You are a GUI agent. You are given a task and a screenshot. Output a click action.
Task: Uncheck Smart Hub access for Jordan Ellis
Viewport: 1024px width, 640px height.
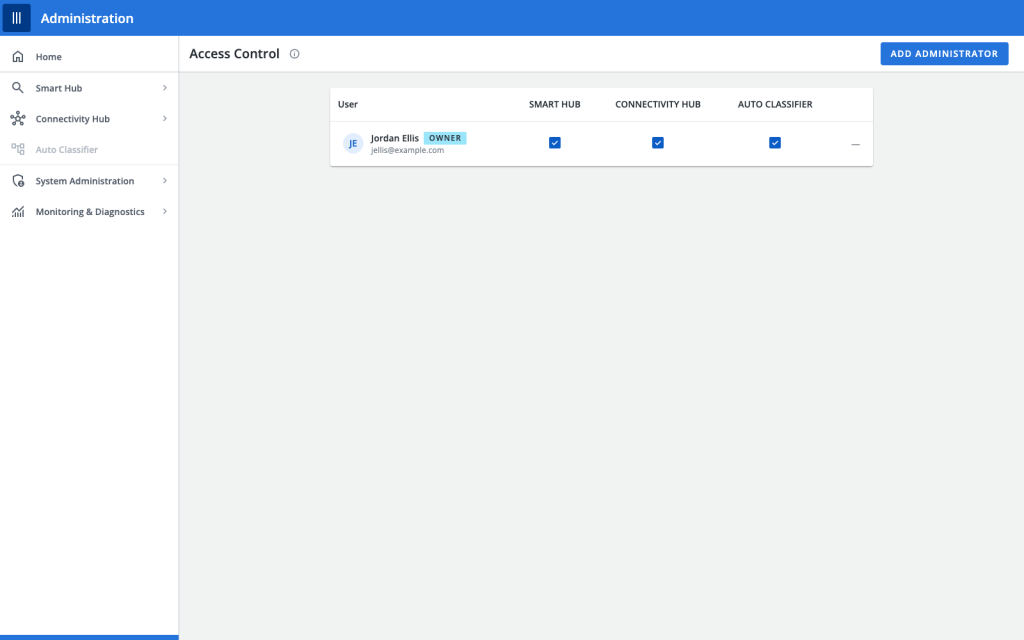[554, 142]
